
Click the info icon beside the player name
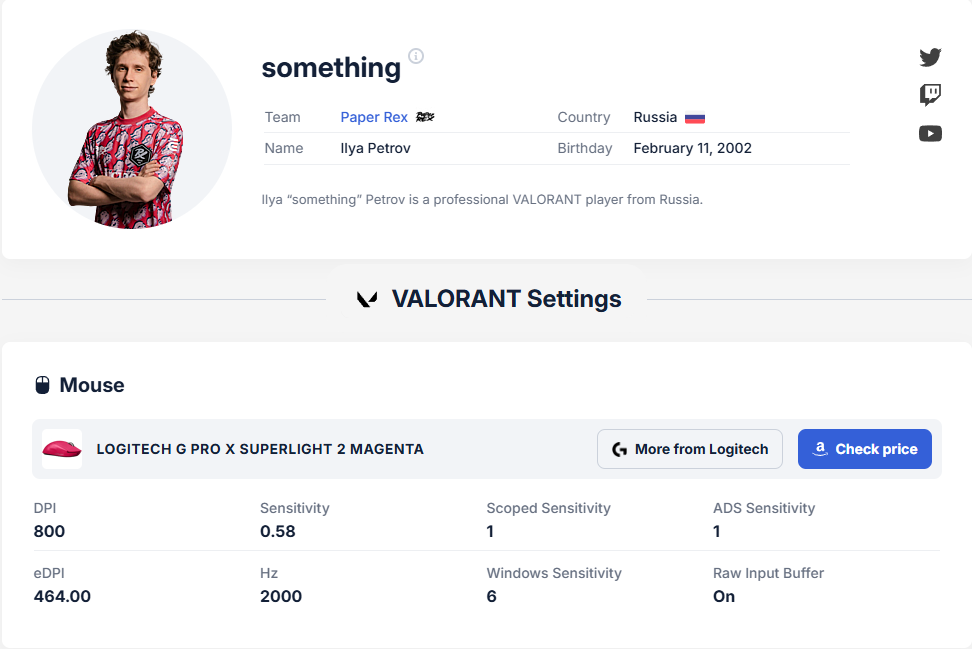point(416,56)
